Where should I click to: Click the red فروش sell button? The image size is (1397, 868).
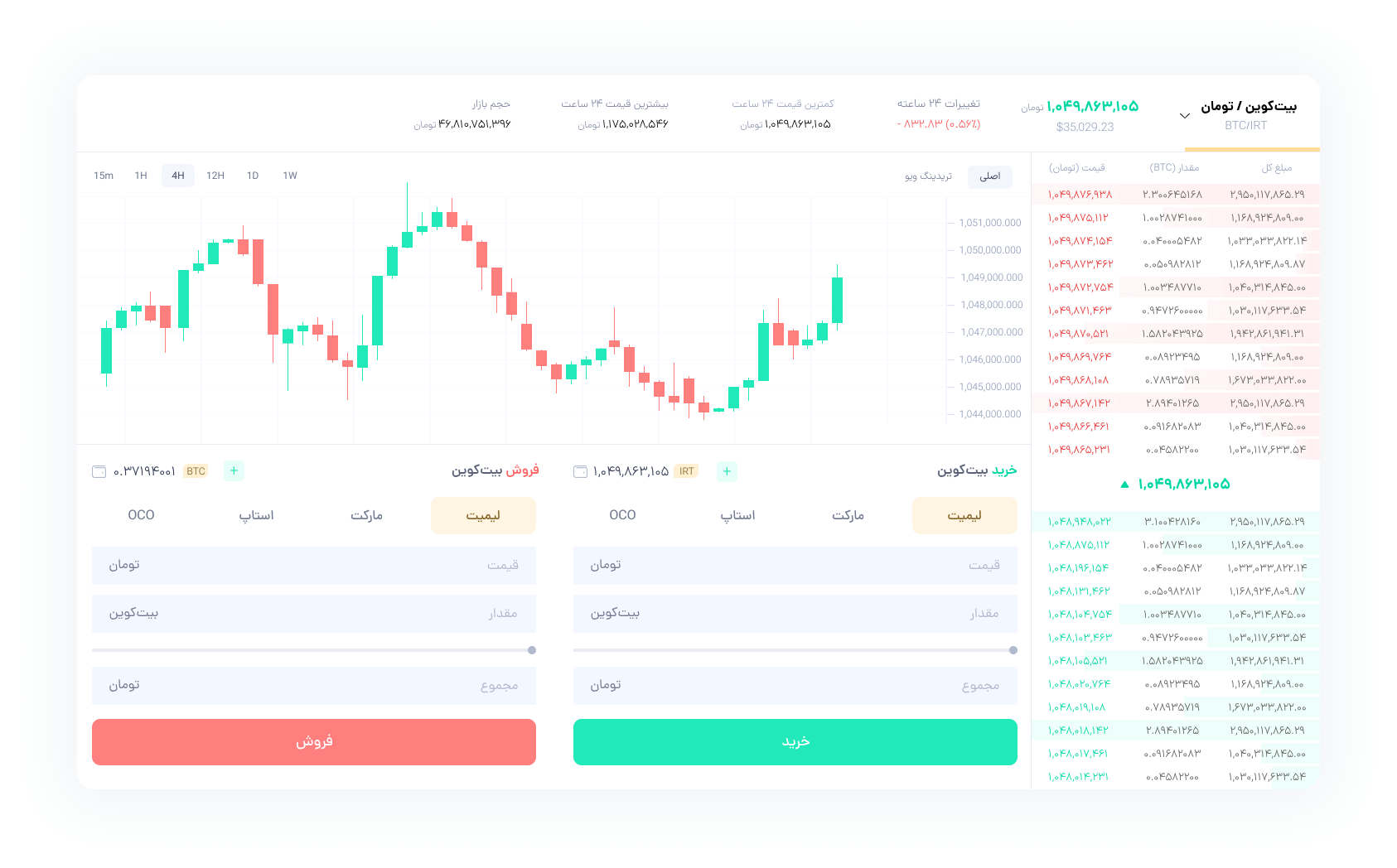(314, 742)
